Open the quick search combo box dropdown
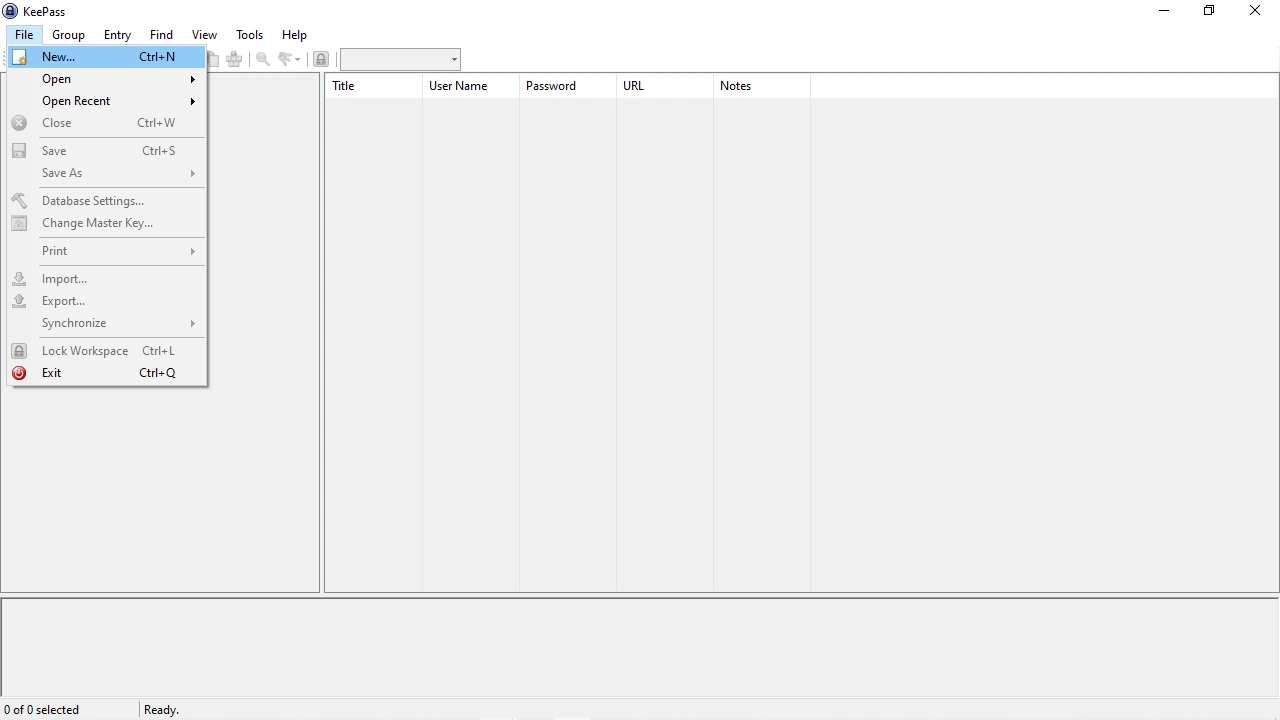1280x720 pixels. point(453,60)
